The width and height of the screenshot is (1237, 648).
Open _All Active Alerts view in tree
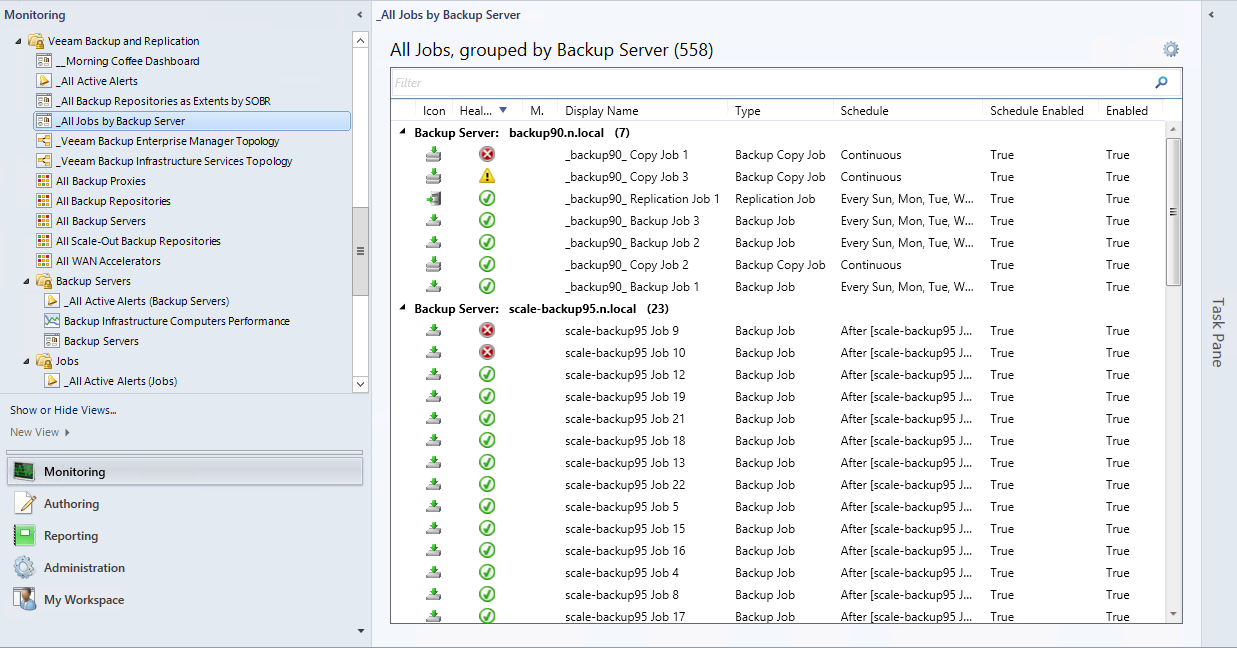click(97, 81)
